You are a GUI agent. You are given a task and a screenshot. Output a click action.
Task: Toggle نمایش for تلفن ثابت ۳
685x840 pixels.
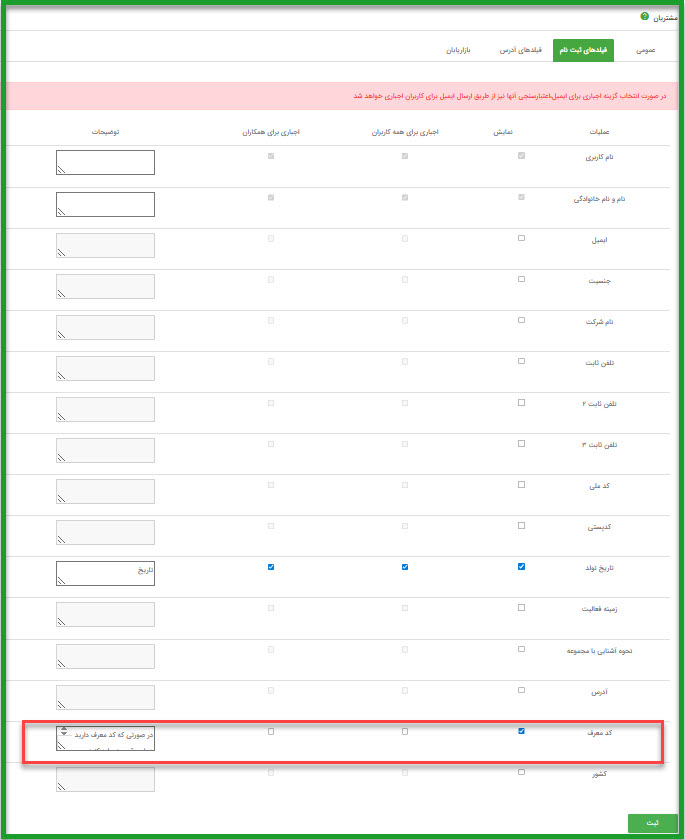coord(521,444)
